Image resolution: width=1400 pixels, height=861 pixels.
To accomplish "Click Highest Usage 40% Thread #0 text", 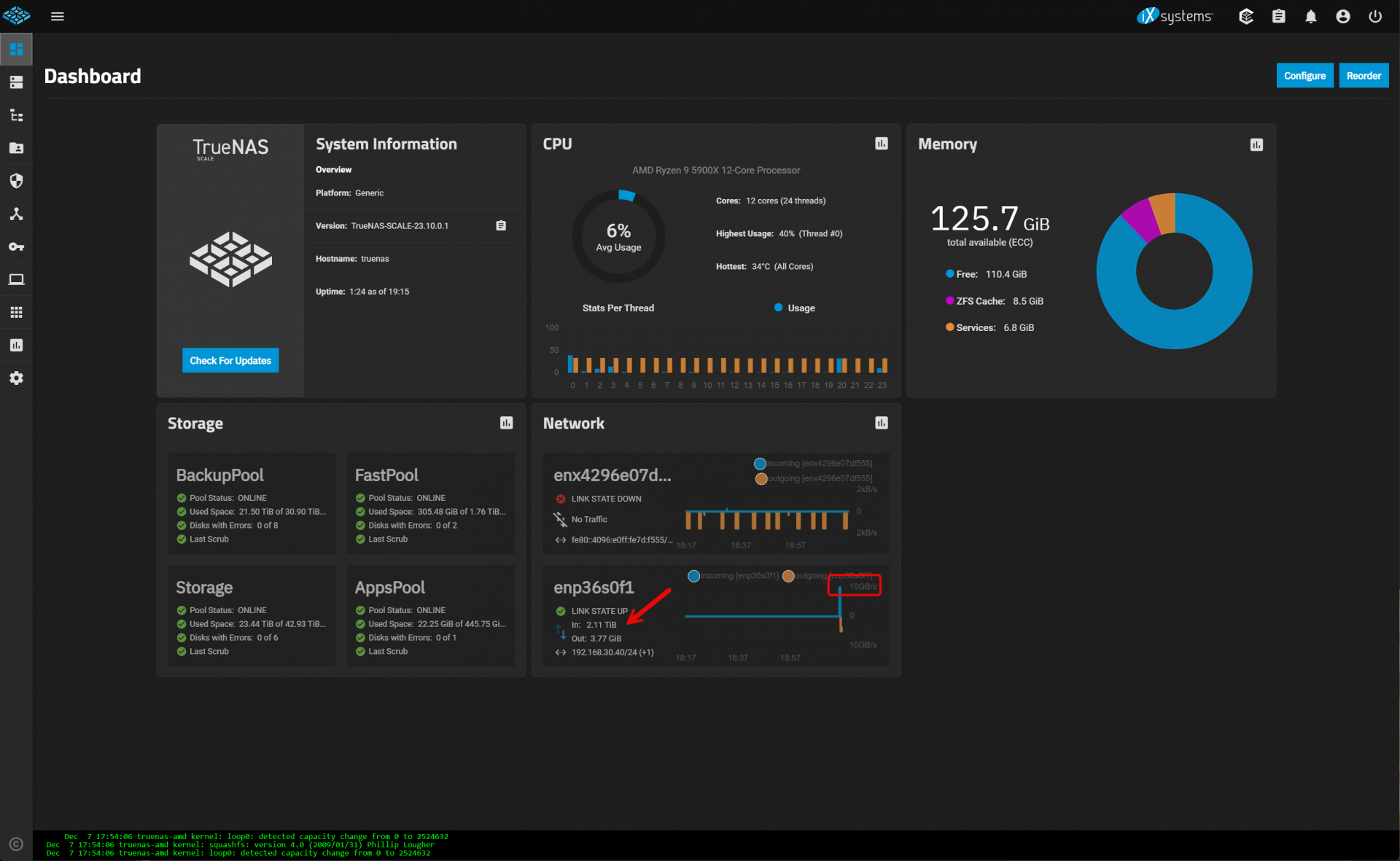I will [779, 234].
